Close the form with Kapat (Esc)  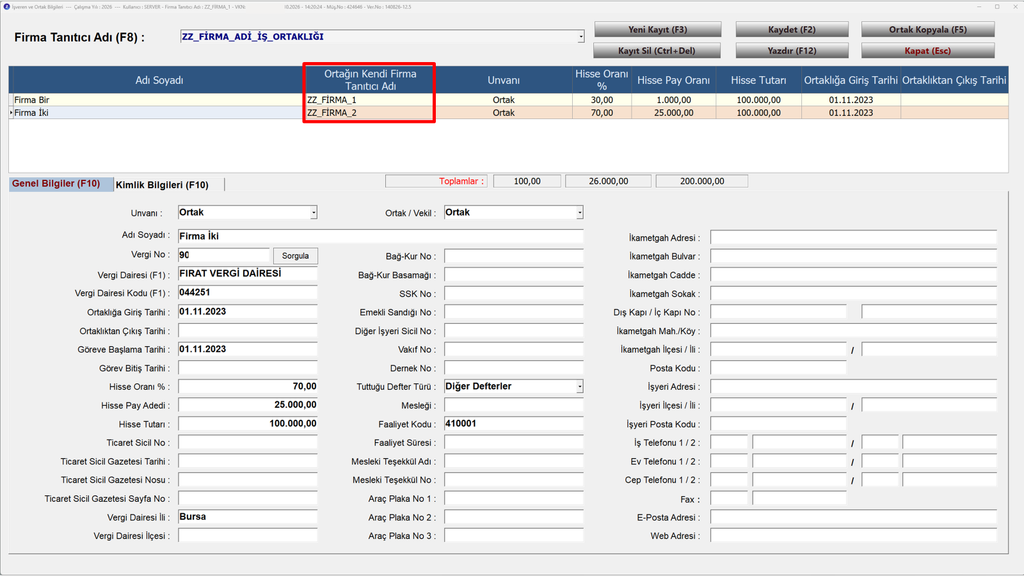927,50
